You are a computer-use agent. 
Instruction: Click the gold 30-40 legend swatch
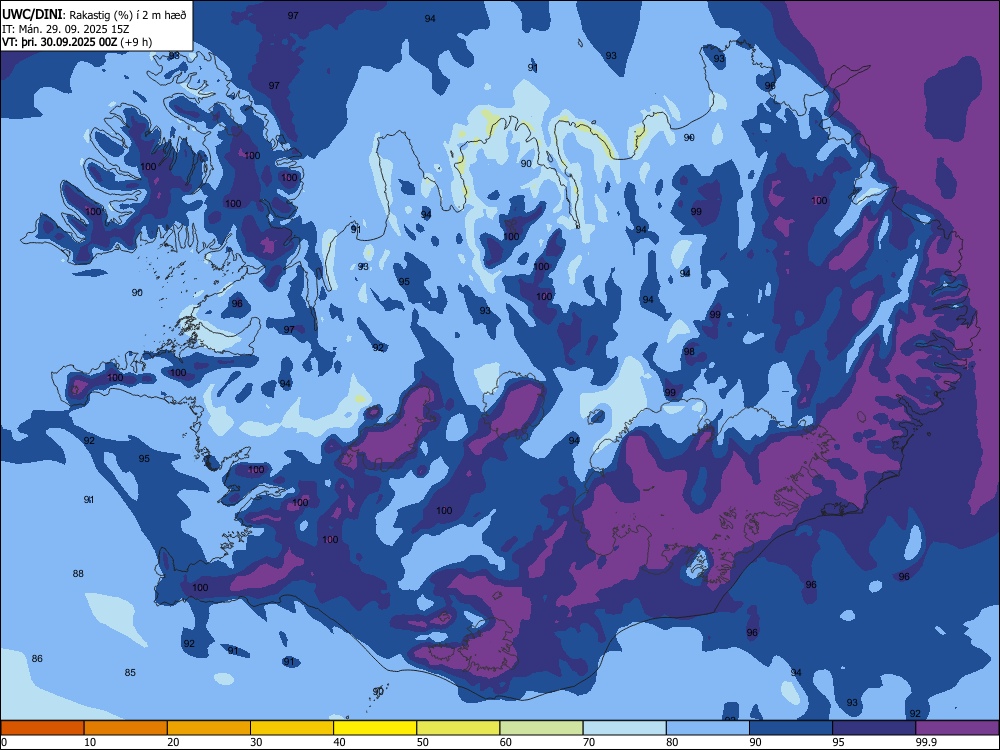(292, 728)
